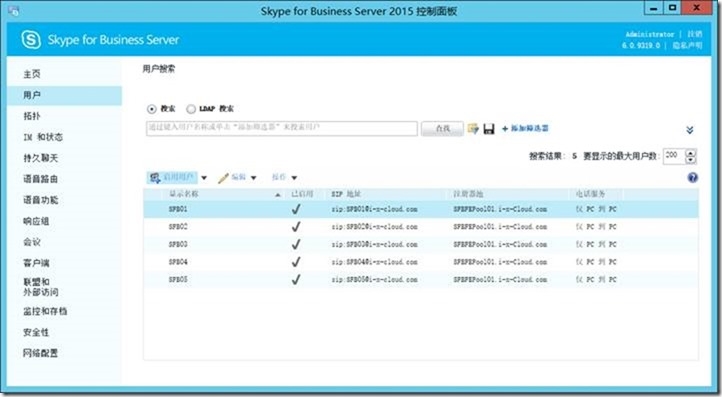The height and width of the screenshot is (397, 722).
Task: Select the 搜索 radio button
Action: click(151, 109)
